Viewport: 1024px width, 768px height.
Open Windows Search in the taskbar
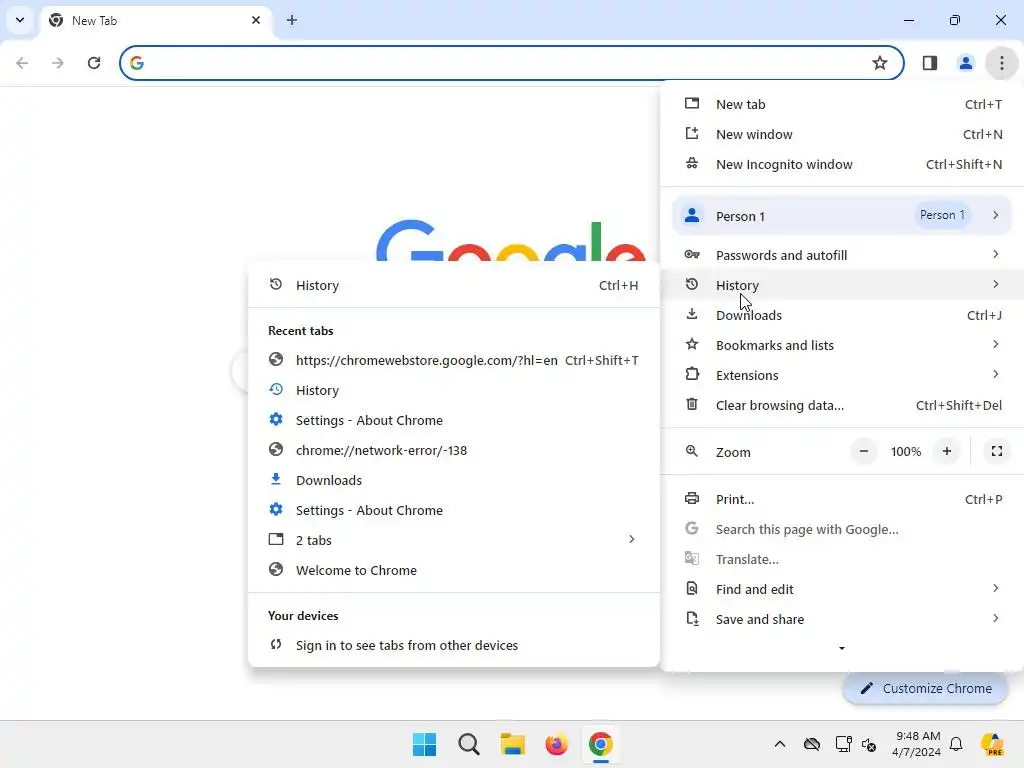pos(469,744)
